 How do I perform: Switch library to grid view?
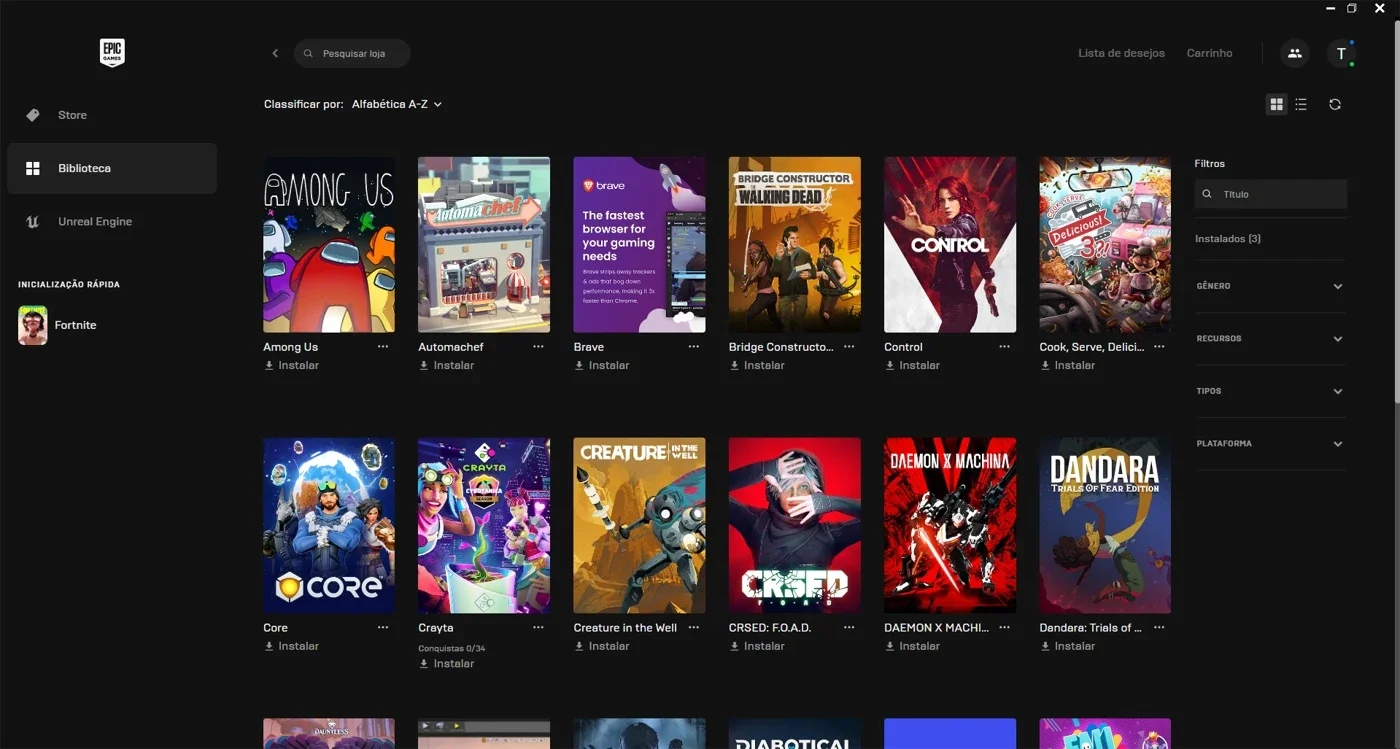point(1276,104)
